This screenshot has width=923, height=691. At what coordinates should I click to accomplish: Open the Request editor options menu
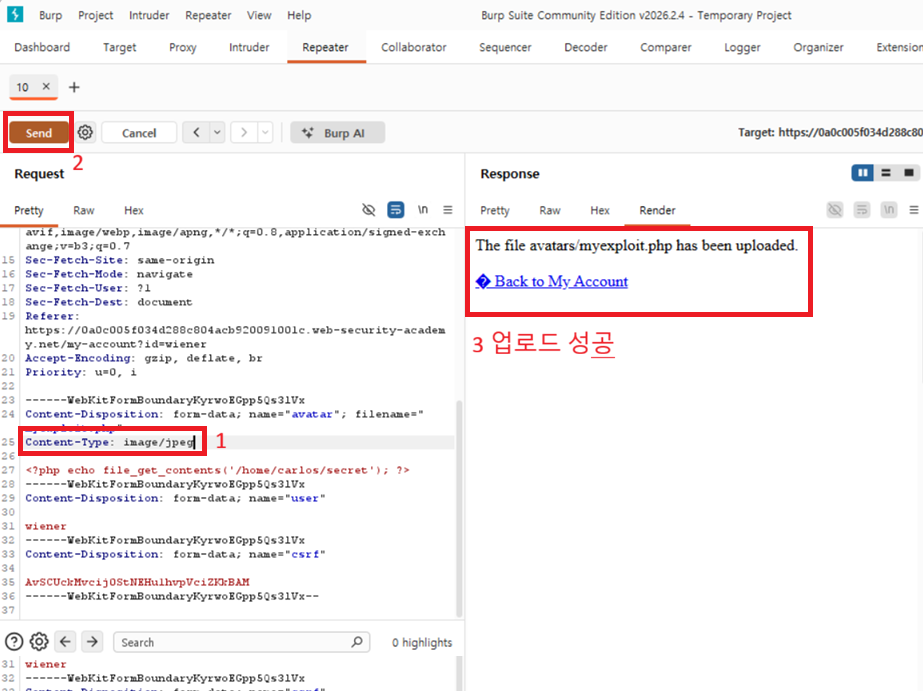(x=448, y=210)
